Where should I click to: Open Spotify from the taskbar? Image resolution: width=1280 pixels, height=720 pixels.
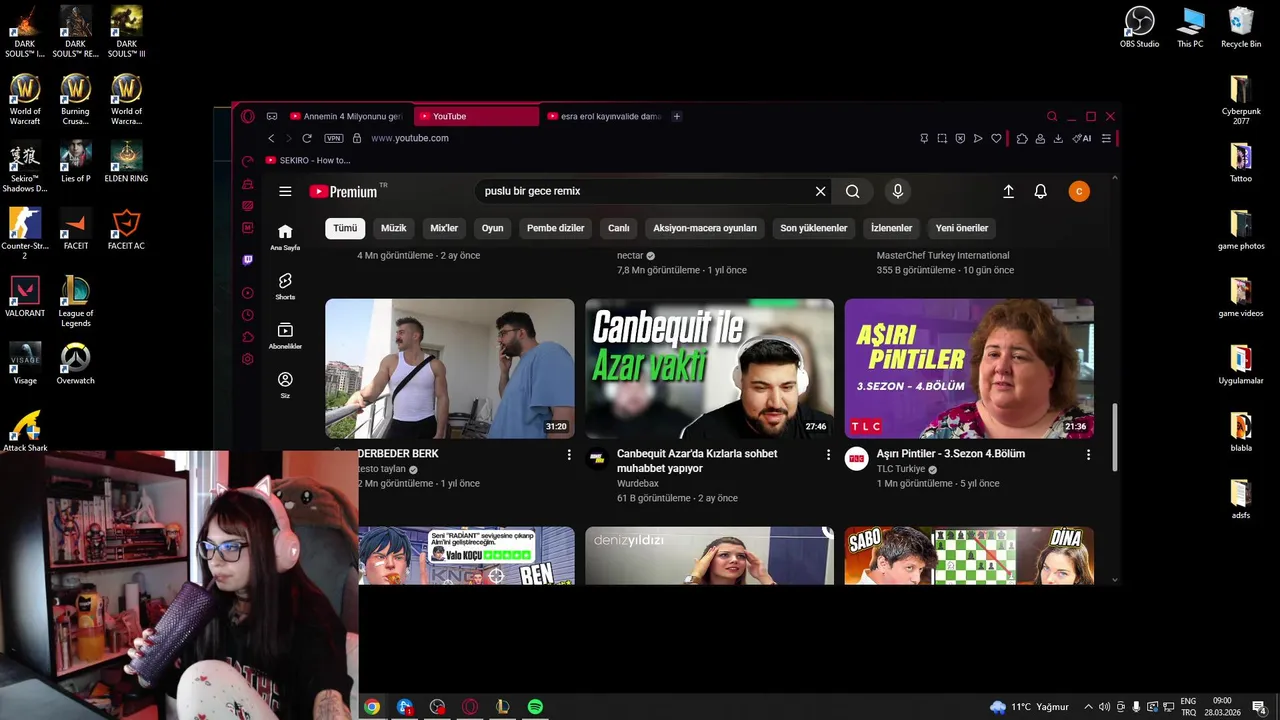[x=535, y=707]
